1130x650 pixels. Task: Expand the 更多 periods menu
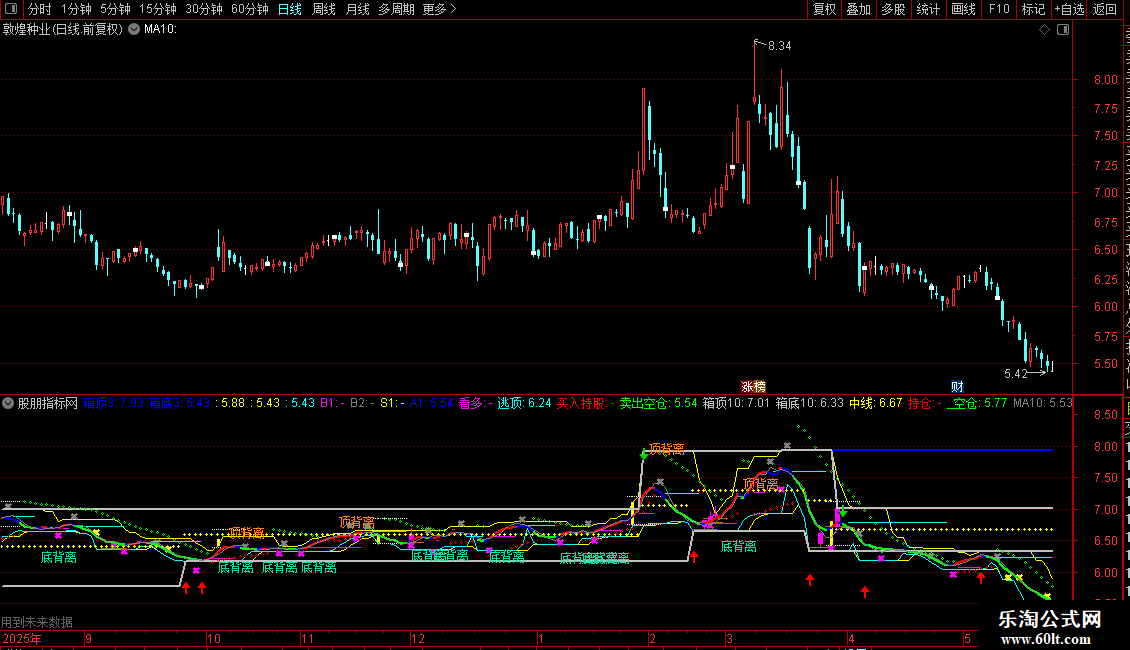click(x=439, y=9)
